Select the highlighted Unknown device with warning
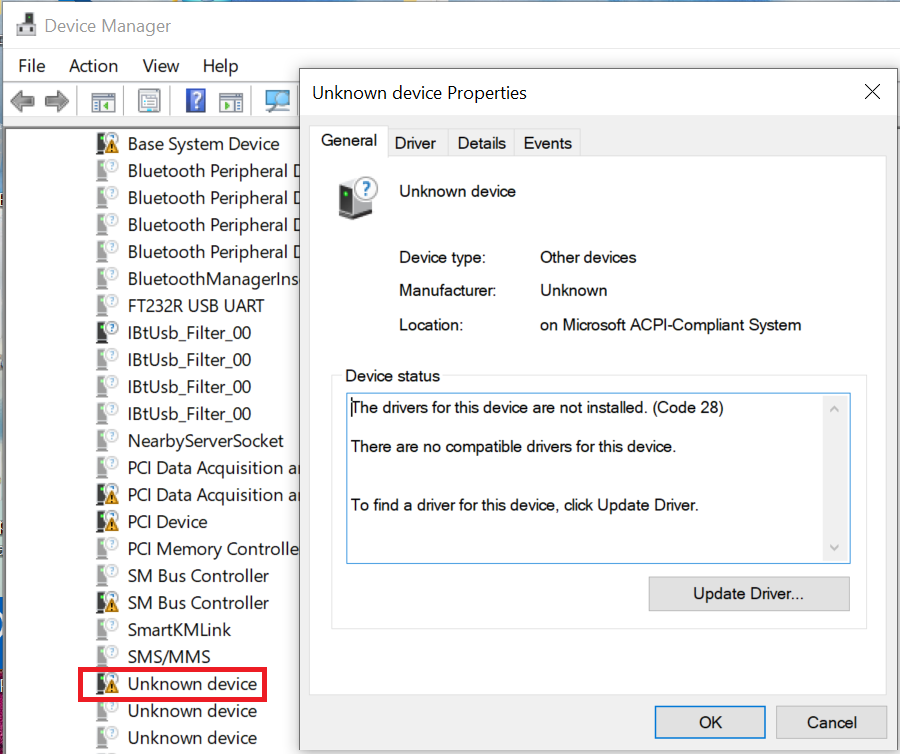900x754 pixels. [192, 683]
